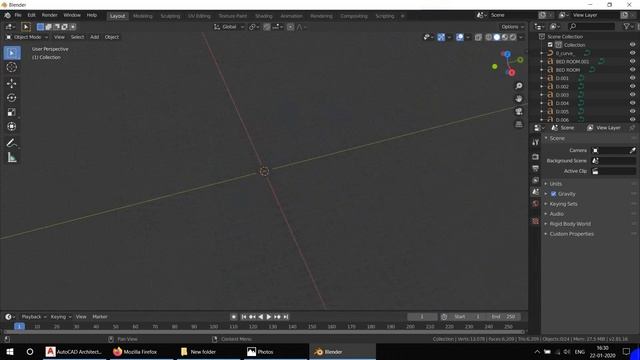Screen dimensions: 640x360
Task: Hide D.003 object with eye icon
Action: 633,95
